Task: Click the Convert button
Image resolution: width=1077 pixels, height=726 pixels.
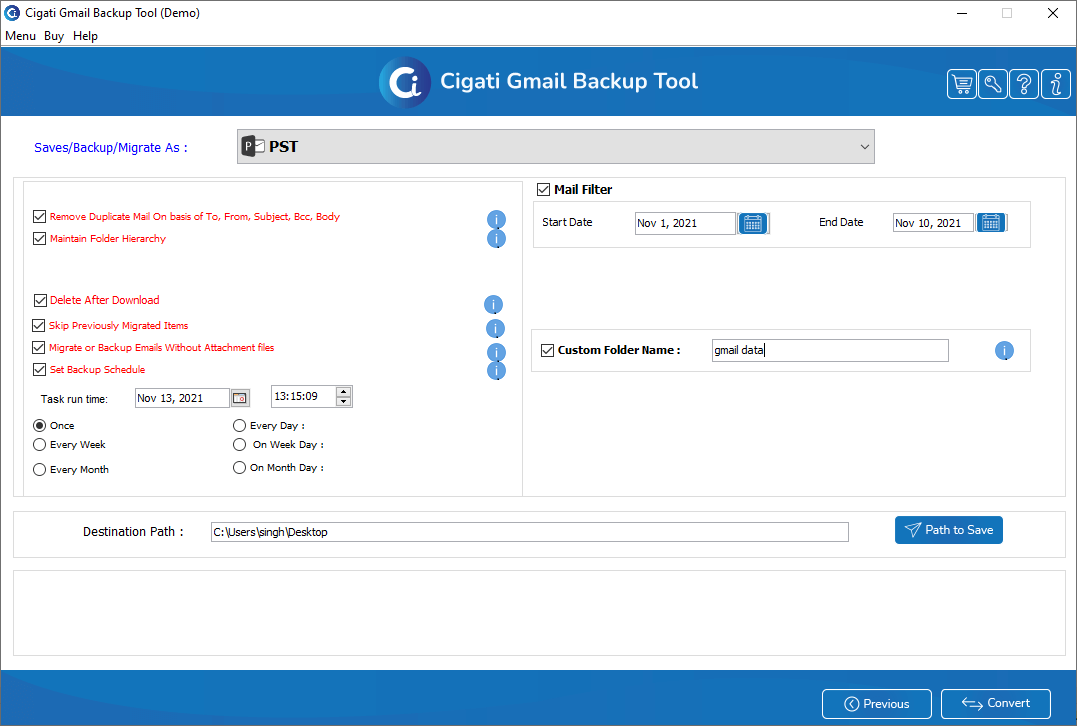Action: [x=995, y=703]
